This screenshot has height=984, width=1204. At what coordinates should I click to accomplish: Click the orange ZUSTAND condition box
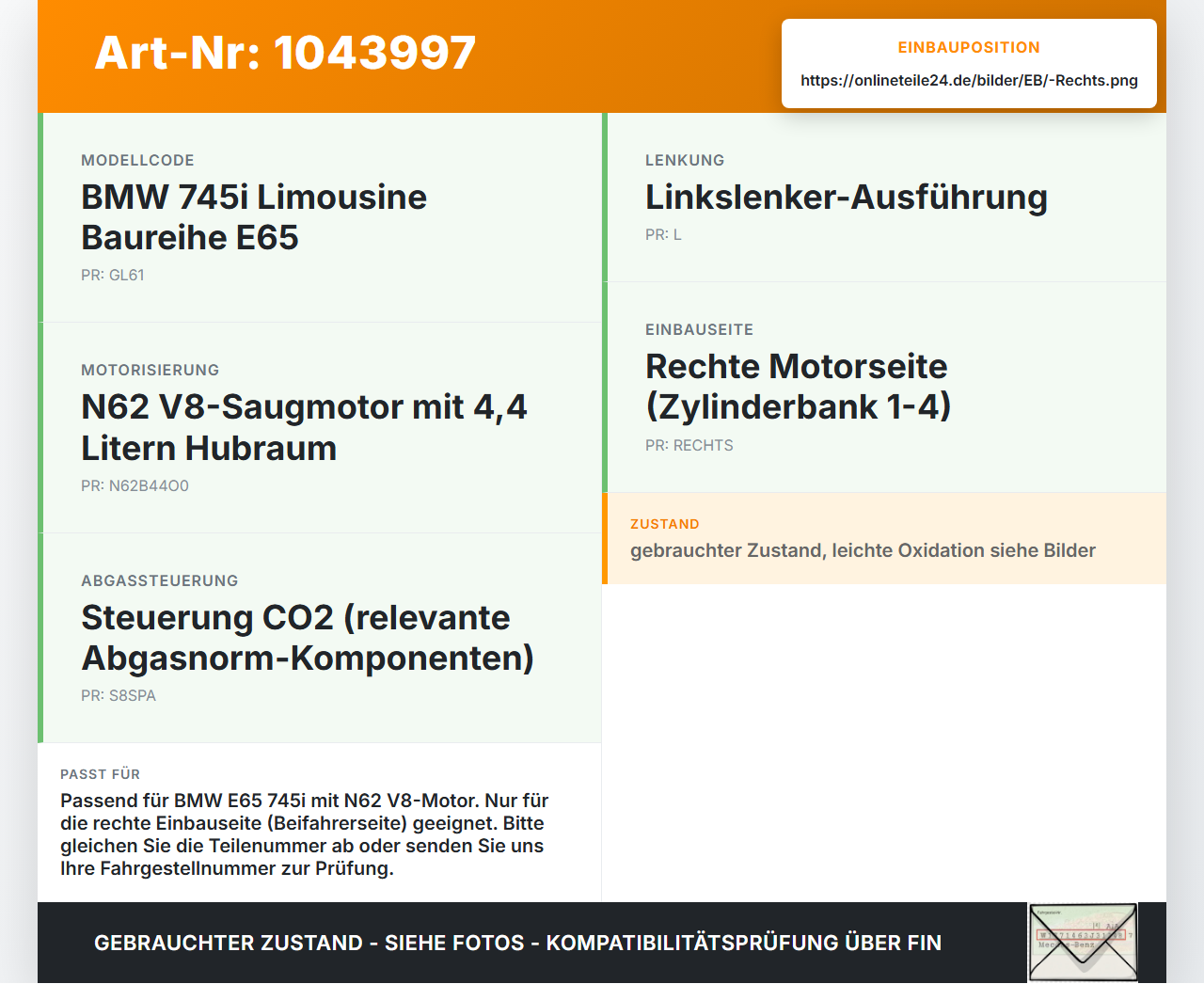coord(884,538)
